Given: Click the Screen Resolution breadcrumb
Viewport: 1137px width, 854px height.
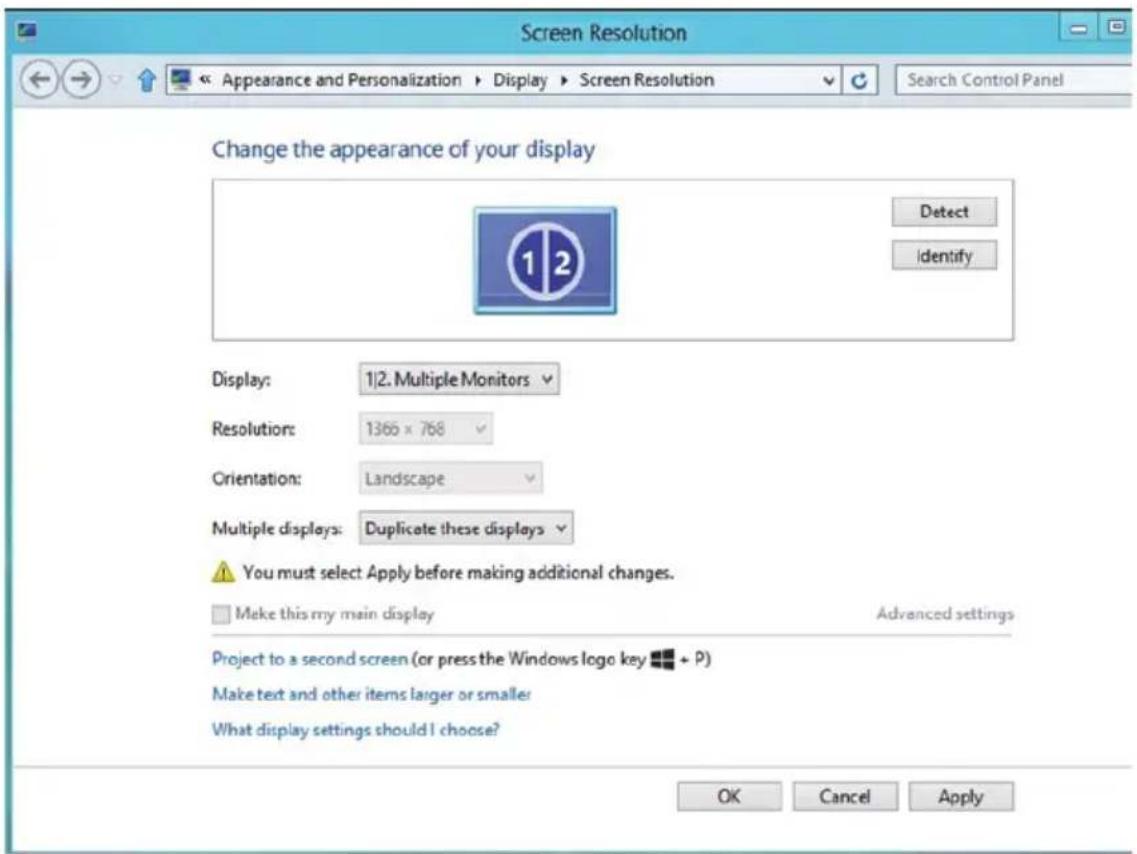Looking at the screenshot, I should [646, 80].
